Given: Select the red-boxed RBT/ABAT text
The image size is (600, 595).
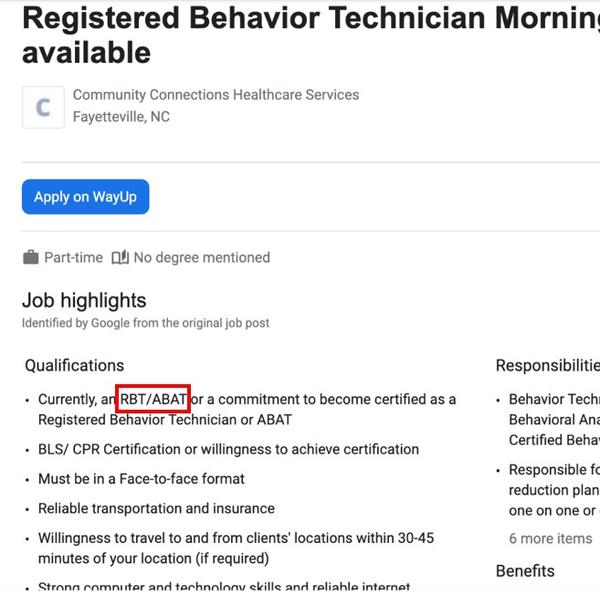Looking at the screenshot, I should (x=153, y=399).
